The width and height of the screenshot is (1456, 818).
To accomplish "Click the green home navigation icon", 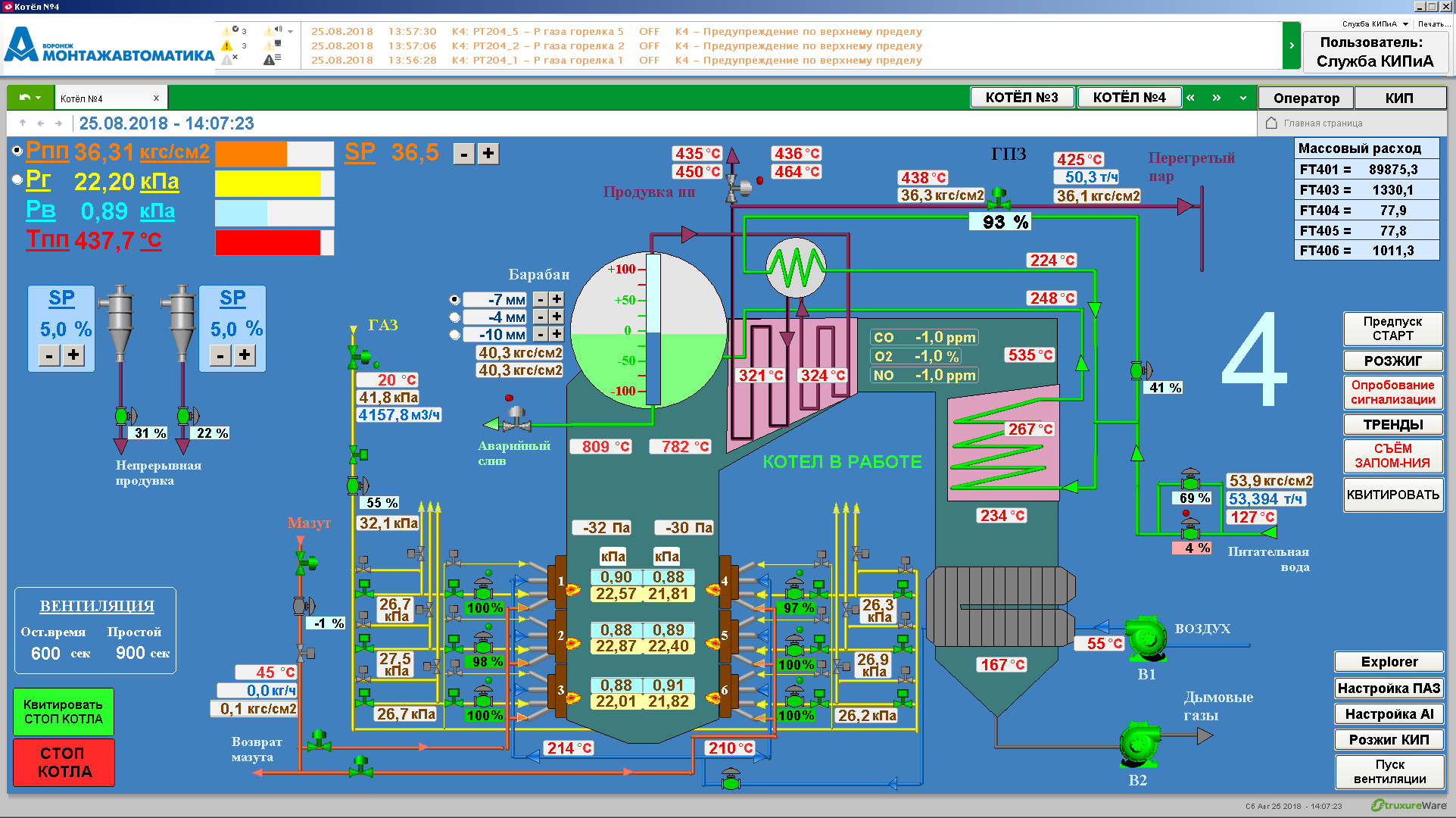I will coord(30,98).
